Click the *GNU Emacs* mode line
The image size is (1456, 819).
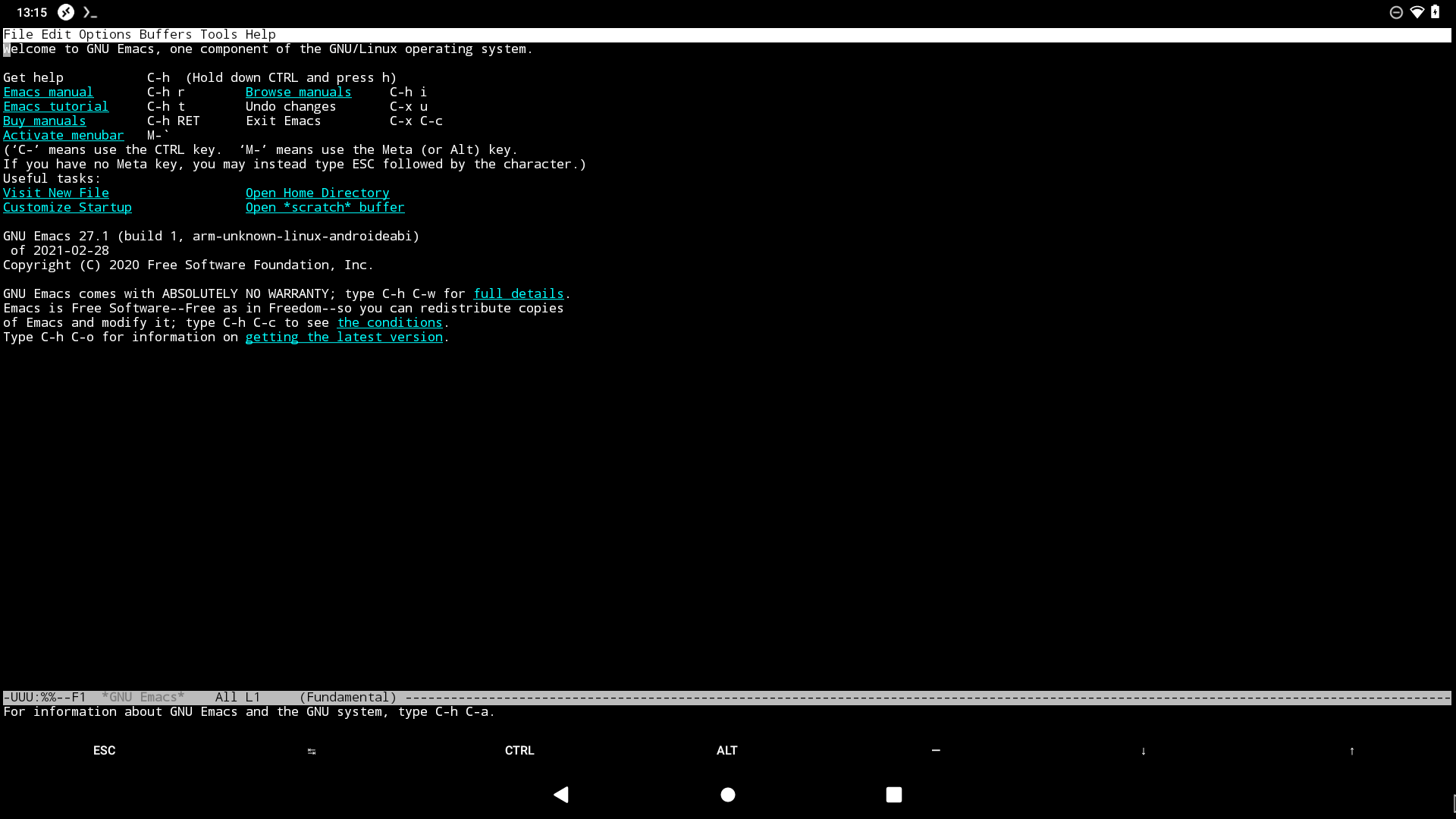tap(144, 697)
